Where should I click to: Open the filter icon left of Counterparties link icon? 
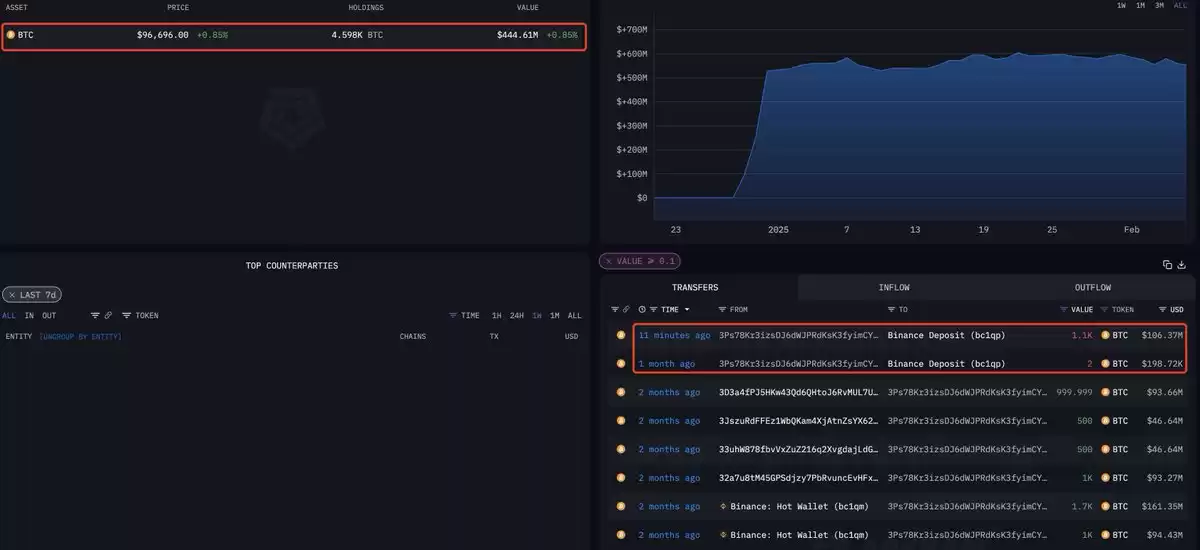click(x=95, y=316)
